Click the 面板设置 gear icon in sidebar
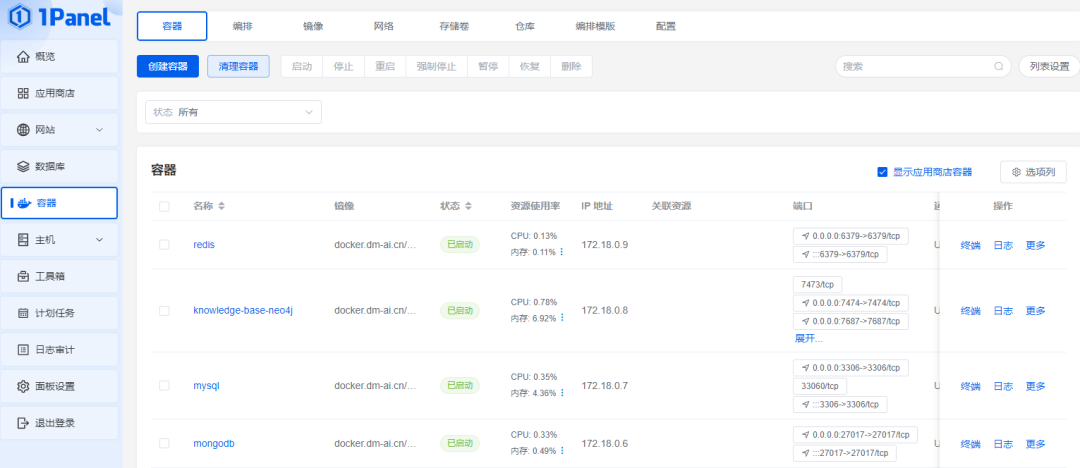Screen dimensions: 1080x468 pyautogui.click(x=23, y=386)
